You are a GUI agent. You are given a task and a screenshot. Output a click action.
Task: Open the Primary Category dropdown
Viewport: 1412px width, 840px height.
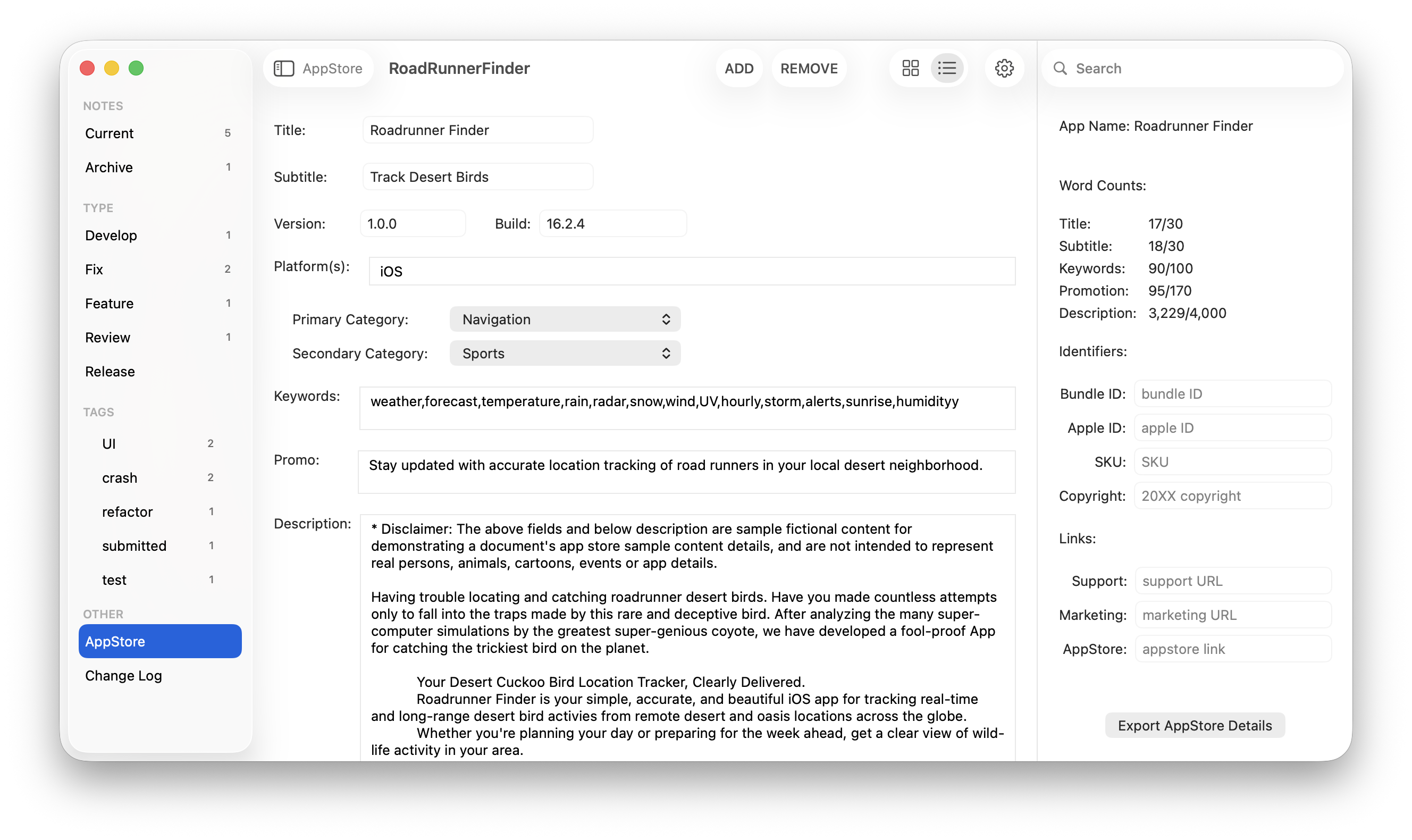[x=564, y=318]
